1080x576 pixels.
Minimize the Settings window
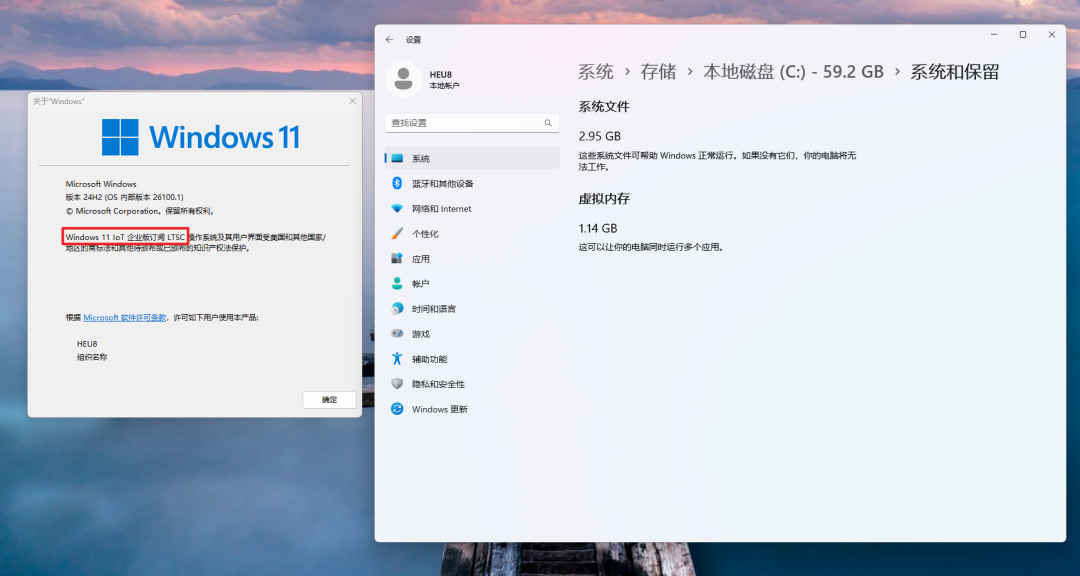[995, 34]
